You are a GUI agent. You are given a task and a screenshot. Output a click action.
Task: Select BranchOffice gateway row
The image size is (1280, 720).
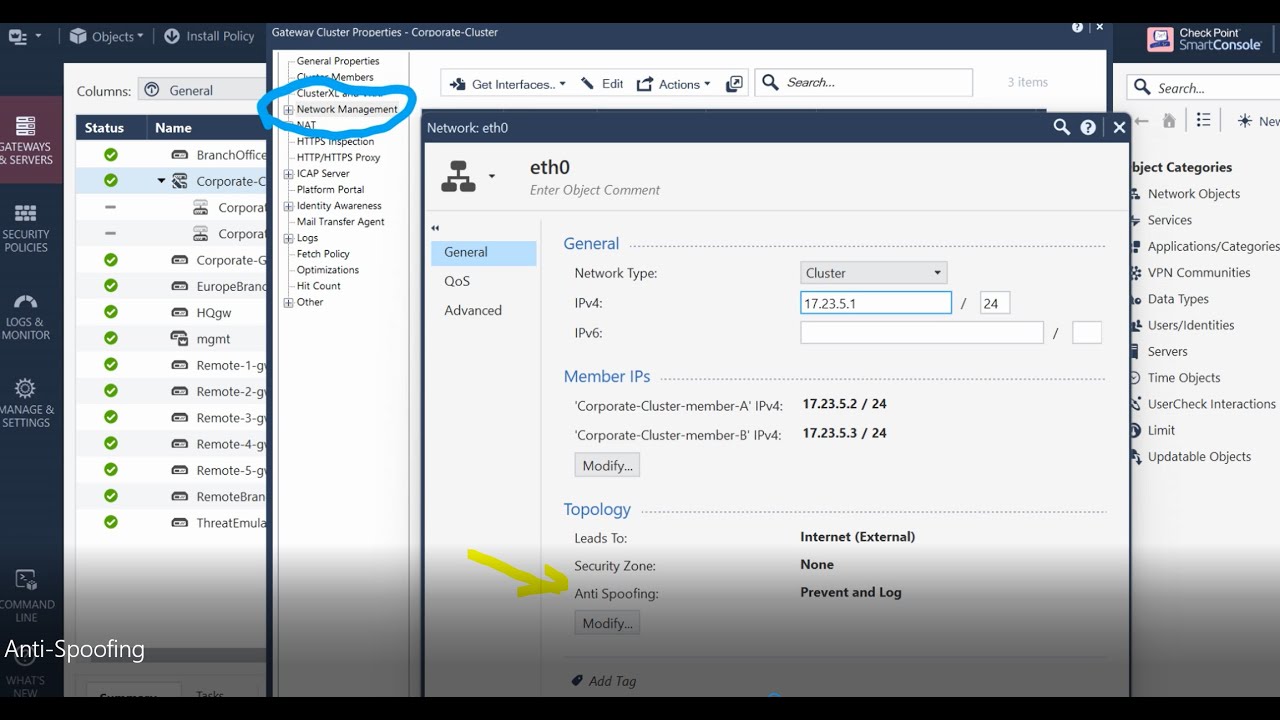point(171,155)
